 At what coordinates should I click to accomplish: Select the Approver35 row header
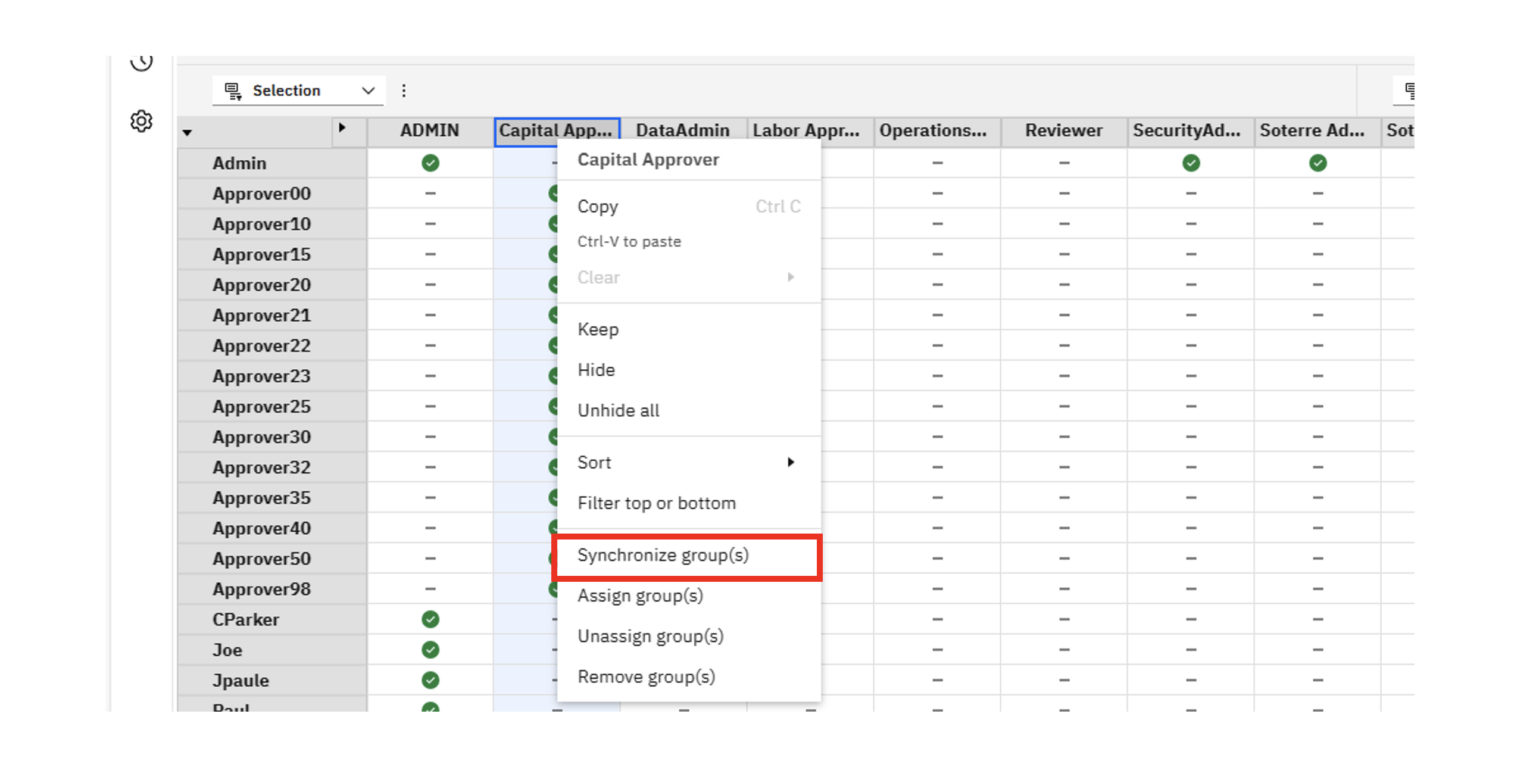[x=272, y=498]
